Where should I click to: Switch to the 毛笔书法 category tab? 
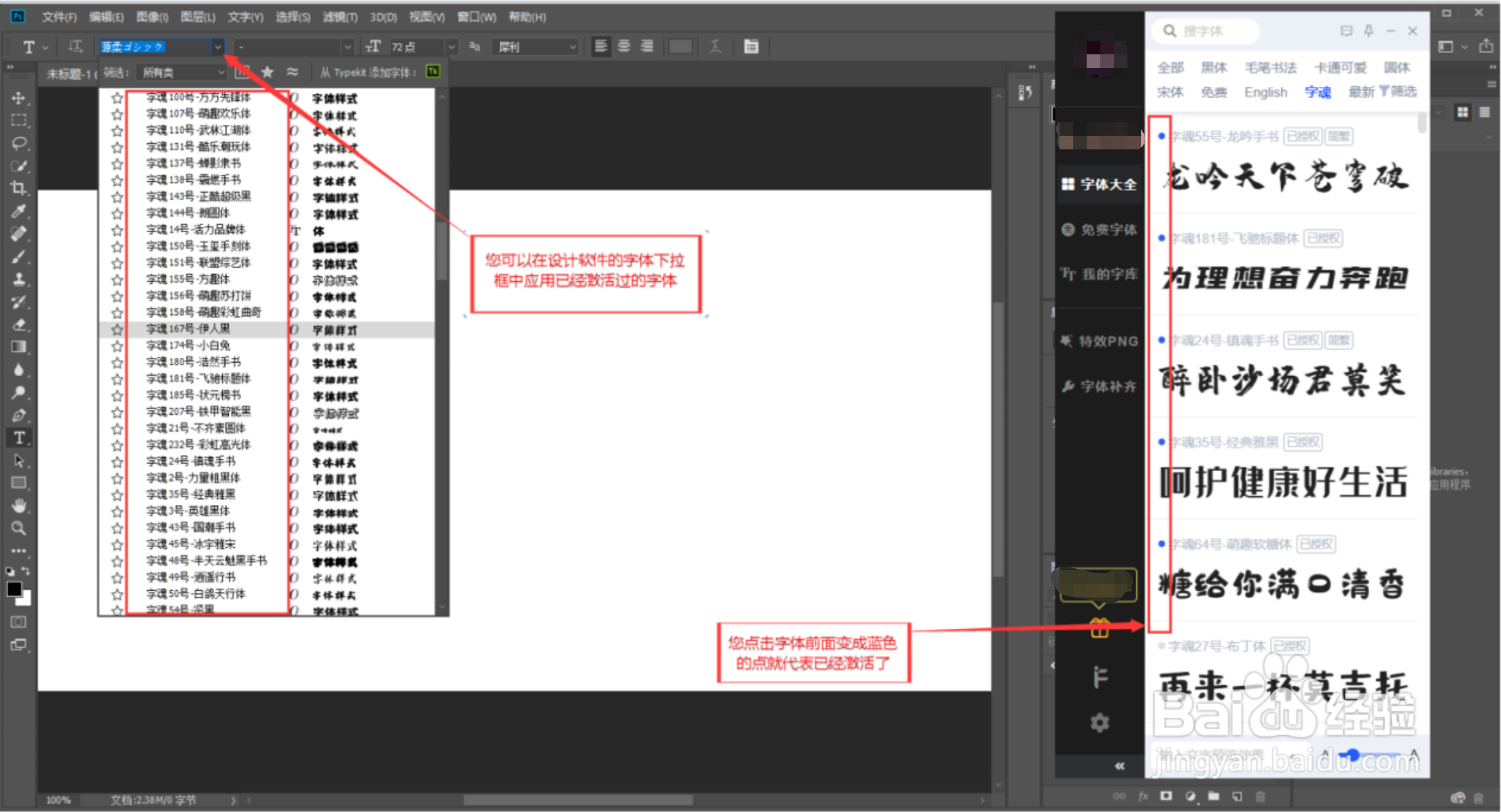click(1270, 67)
